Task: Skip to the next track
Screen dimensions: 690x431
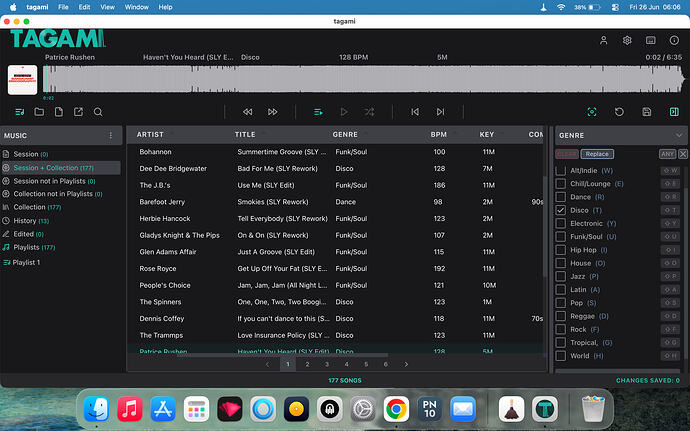Action: point(440,112)
